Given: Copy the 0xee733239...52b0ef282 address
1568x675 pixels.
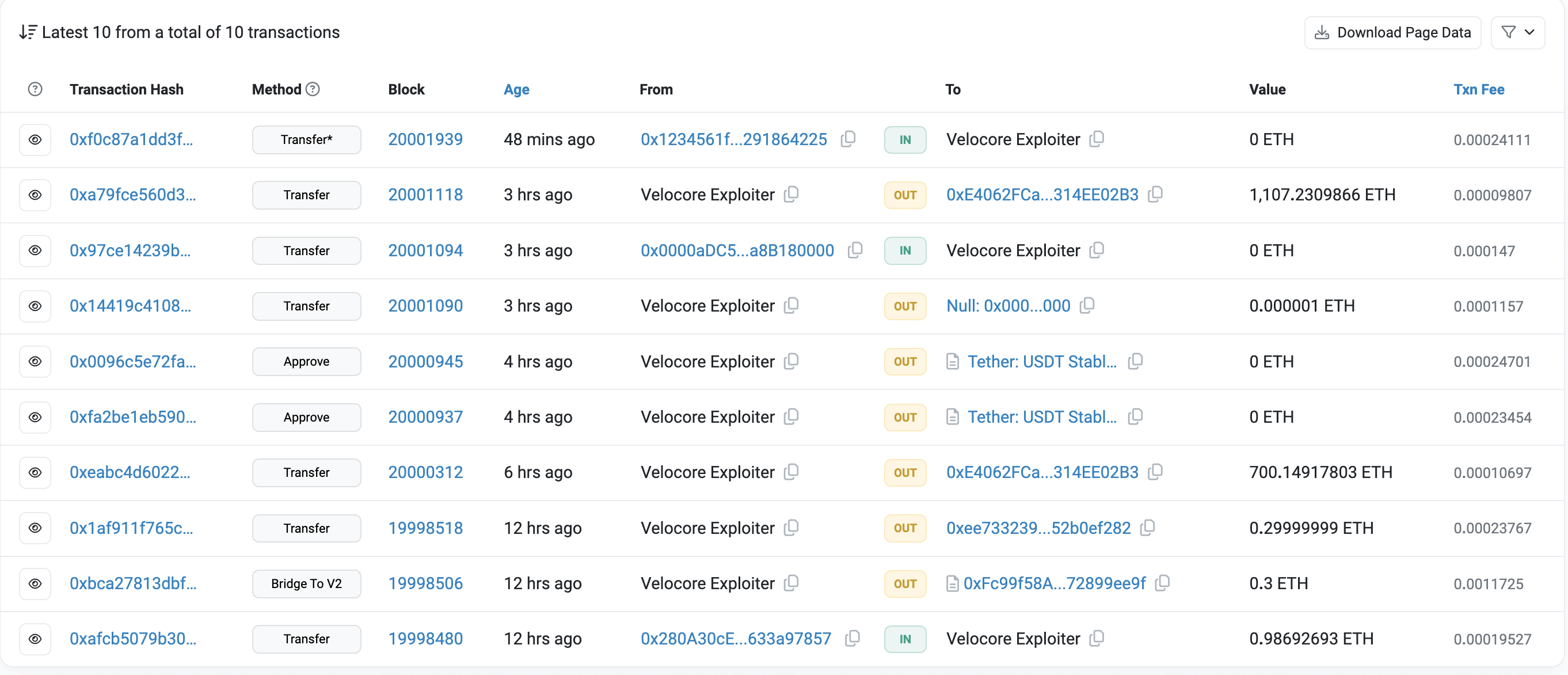Looking at the screenshot, I should point(1147,528).
